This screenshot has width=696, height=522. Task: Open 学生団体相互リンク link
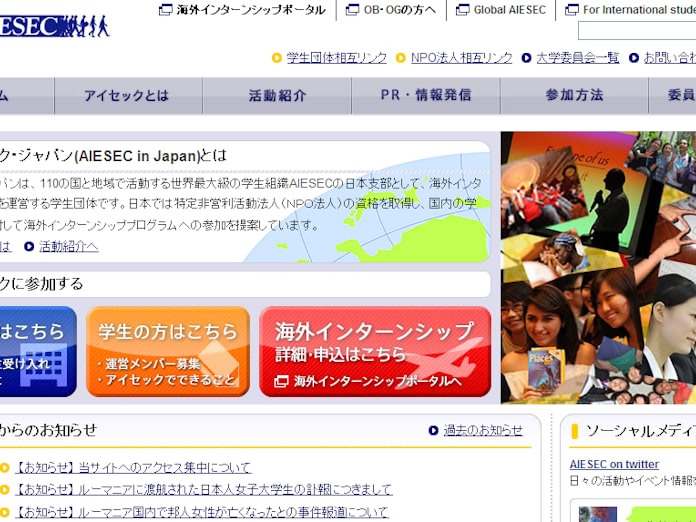point(336,58)
